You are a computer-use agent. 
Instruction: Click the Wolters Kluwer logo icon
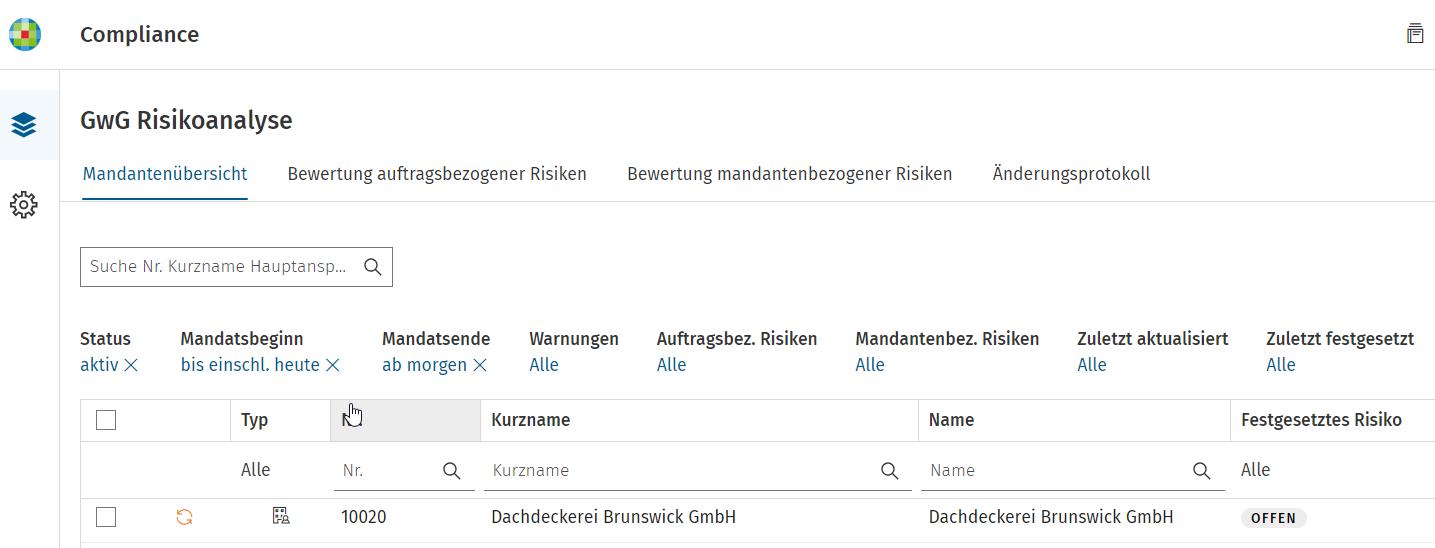click(x=25, y=34)
